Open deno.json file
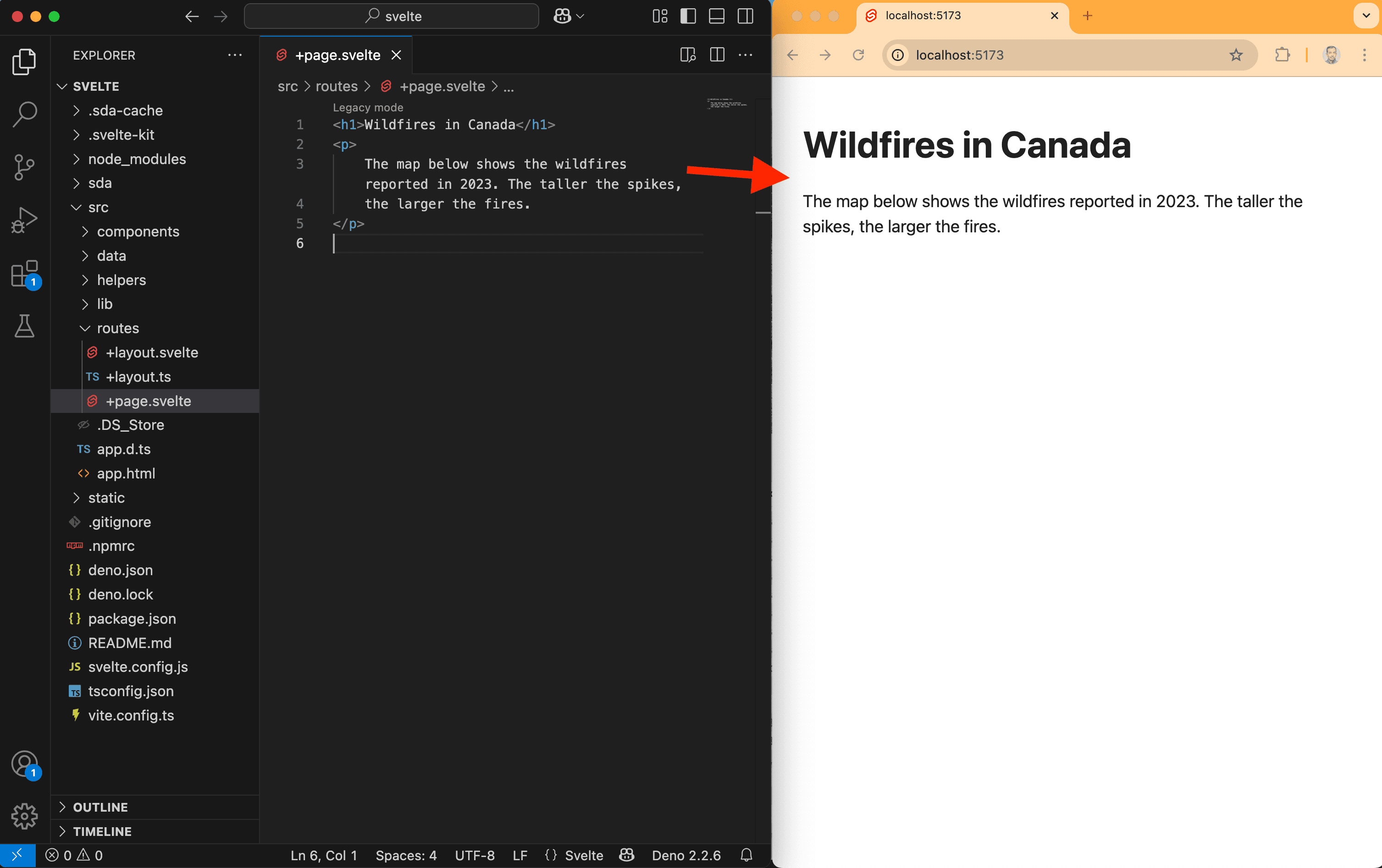Image resolution: width=1382 pixels, height=868 pixels. click(121, 570)
